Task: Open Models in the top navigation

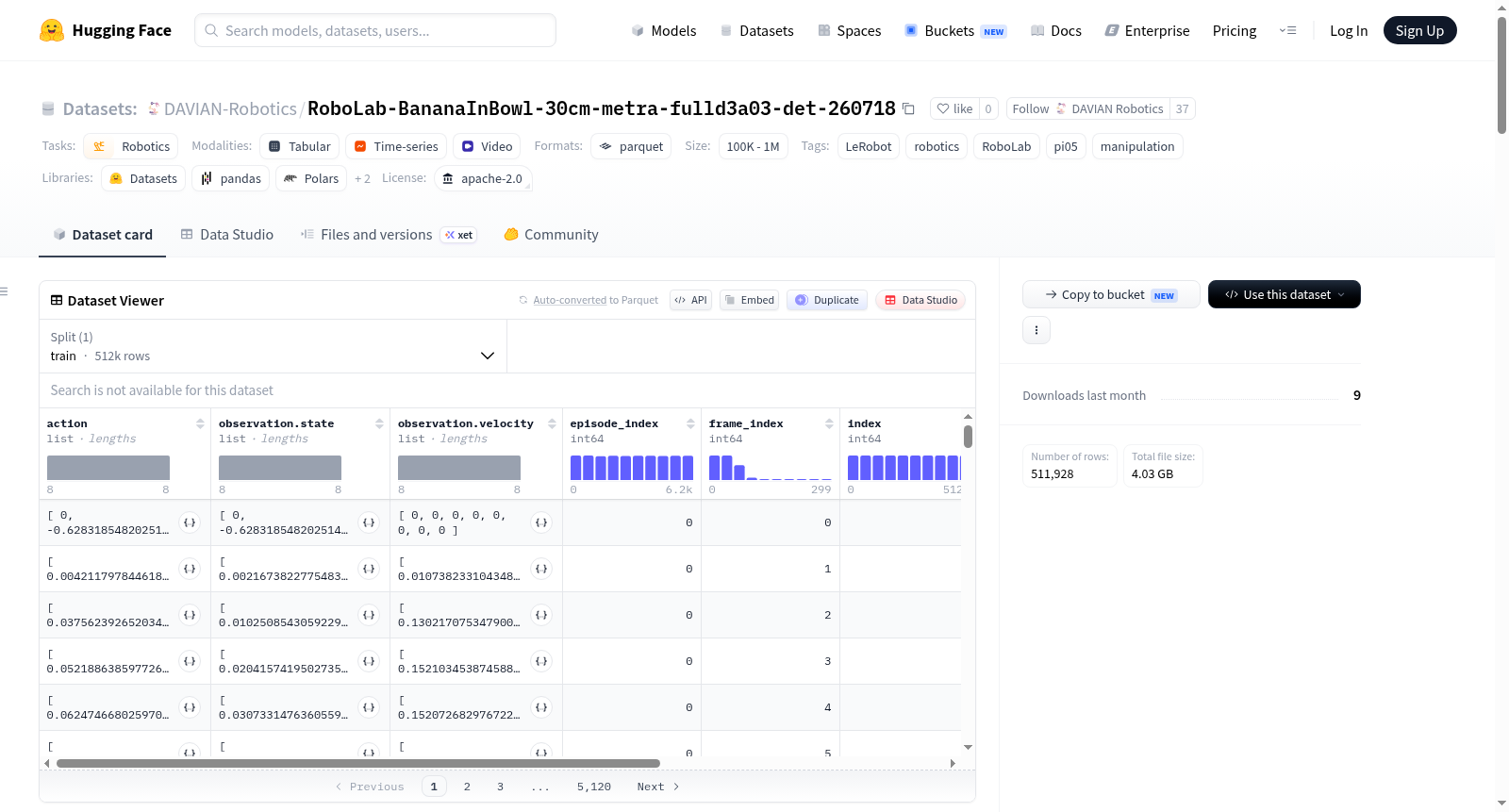Action: click(x=664, y=31)
